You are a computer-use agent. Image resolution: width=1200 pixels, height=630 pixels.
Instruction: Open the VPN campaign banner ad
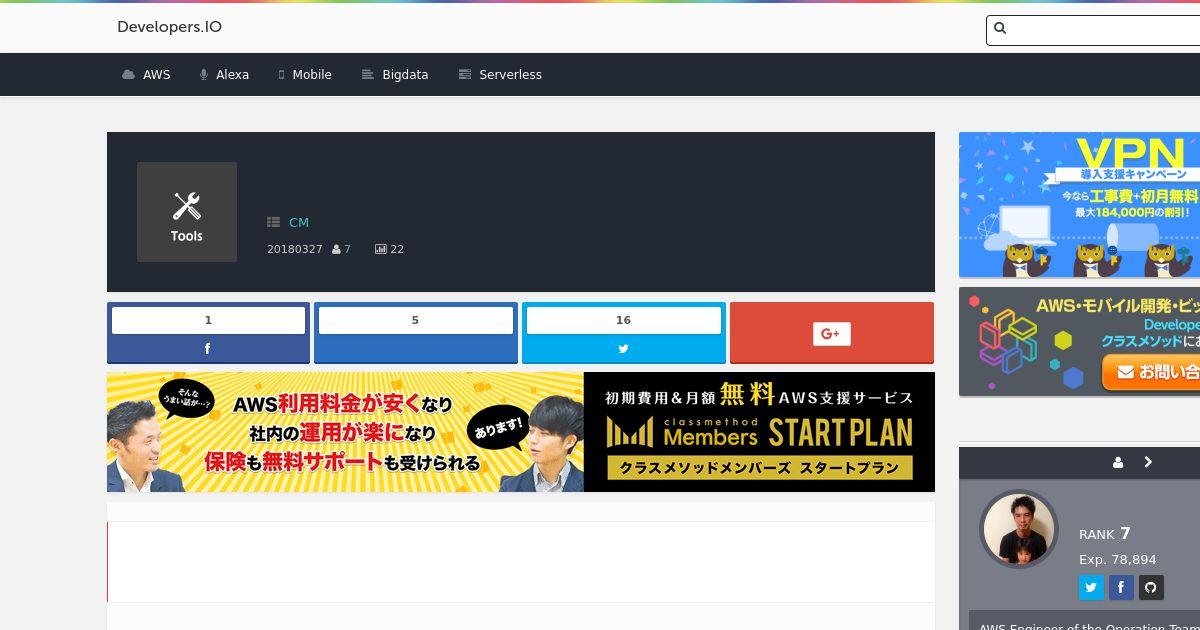coord(1079,205)
